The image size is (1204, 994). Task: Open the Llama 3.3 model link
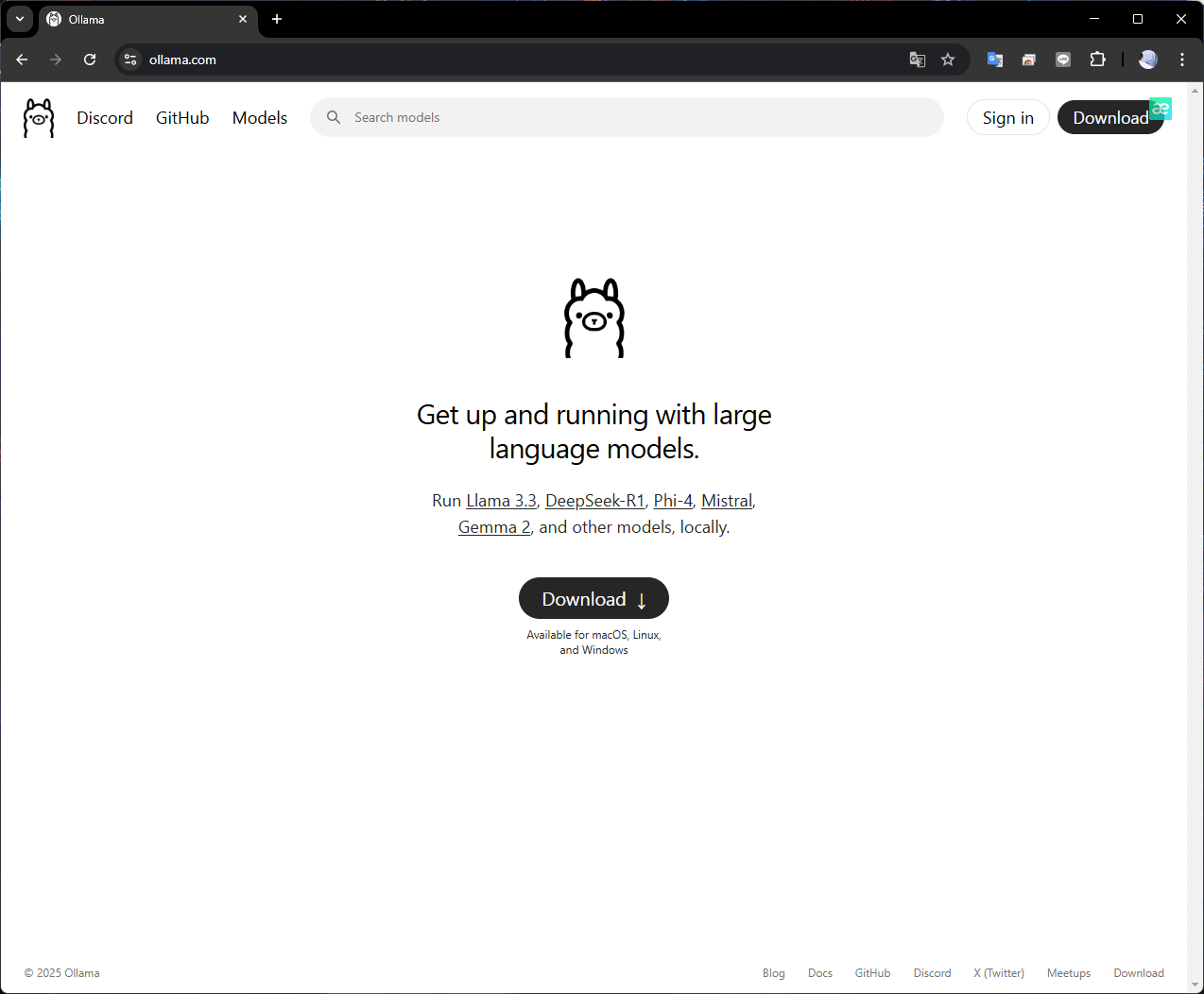pyautogui.click(x=502, y=501)
